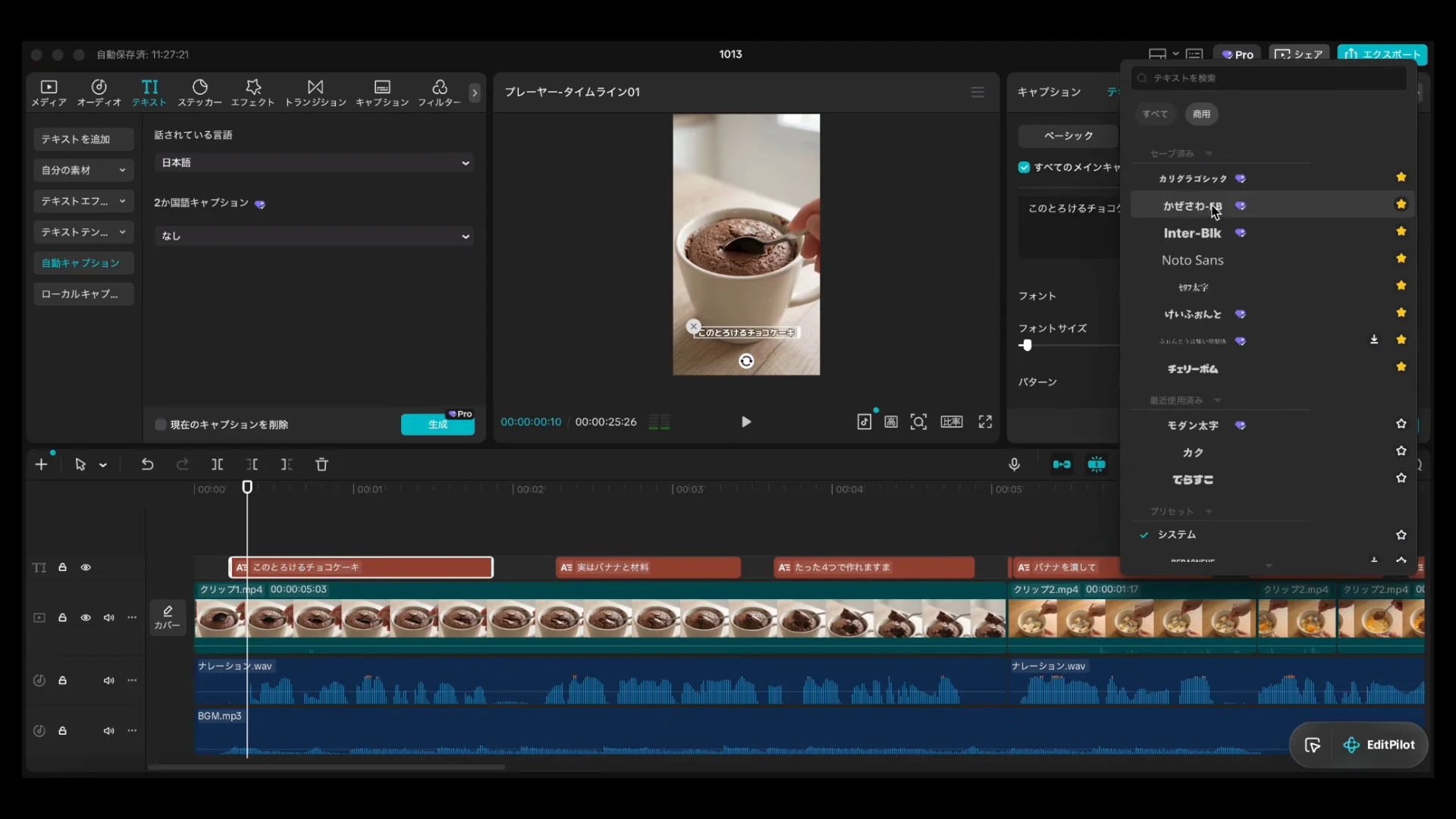Favorite the モダン太字 font star

(x=1401, y=424)
